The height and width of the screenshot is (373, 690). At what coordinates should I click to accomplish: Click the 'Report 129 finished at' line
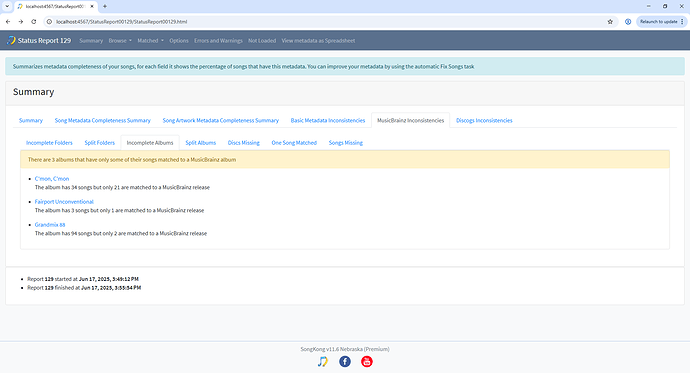click(x=84, y=288)
